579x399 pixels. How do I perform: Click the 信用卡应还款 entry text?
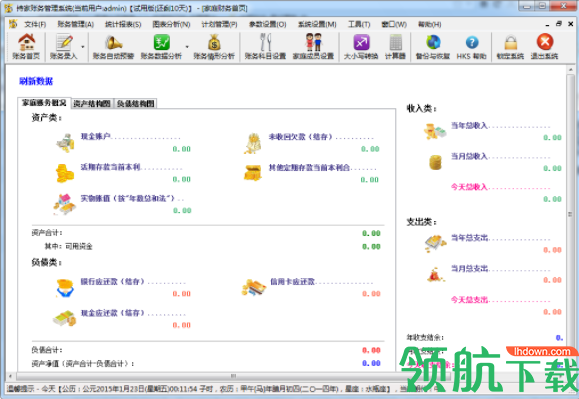coord(292,282)
